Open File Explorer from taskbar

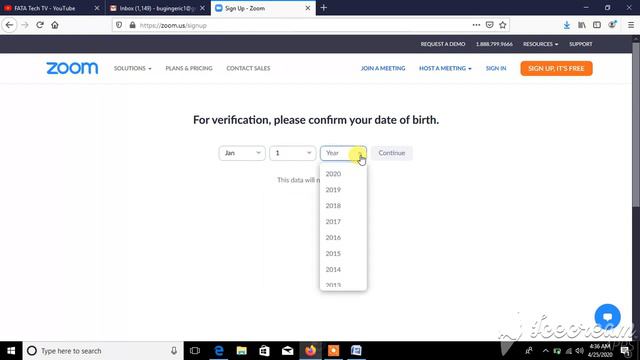click(242, 351)
